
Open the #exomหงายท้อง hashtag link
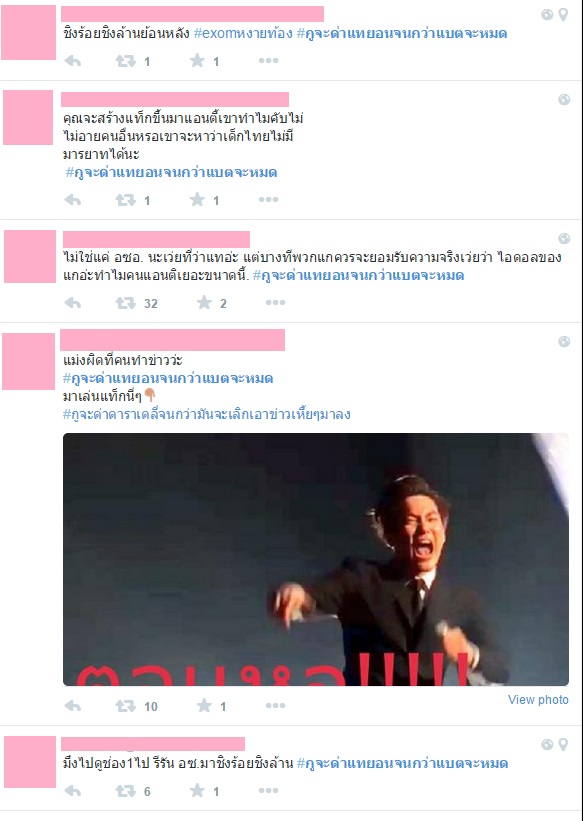pos(243,34)
